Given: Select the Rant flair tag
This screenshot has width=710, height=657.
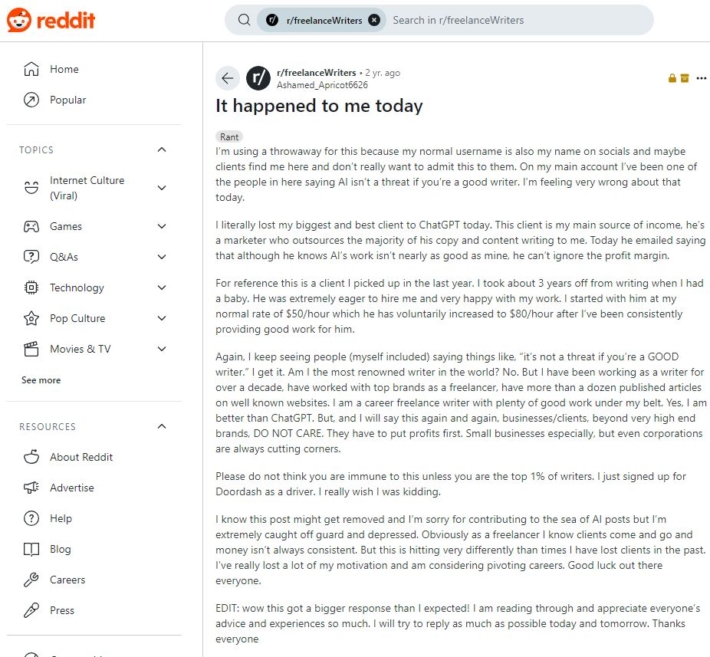Looking at the screenshot, I should coord(229,137).
